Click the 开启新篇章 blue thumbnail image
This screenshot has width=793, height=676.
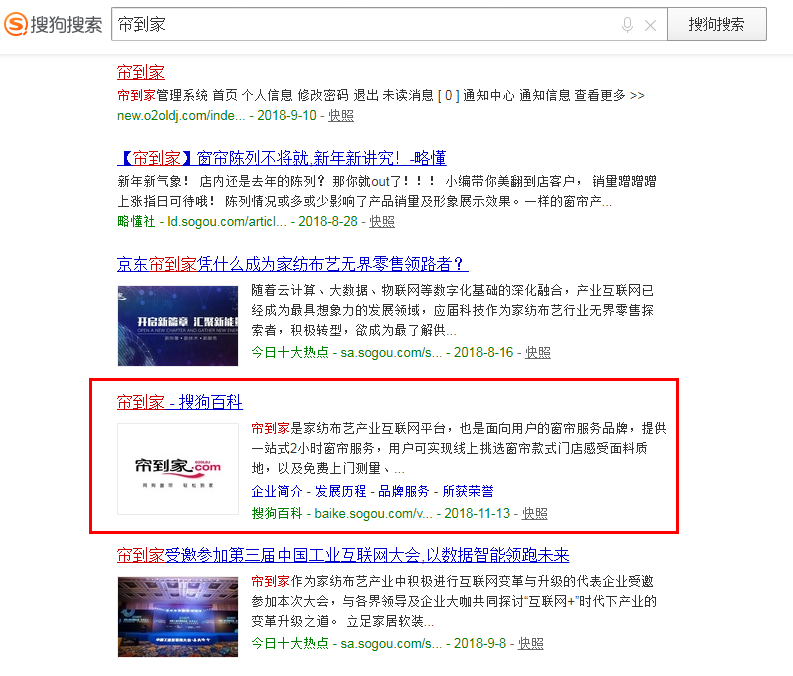(178, 326)
